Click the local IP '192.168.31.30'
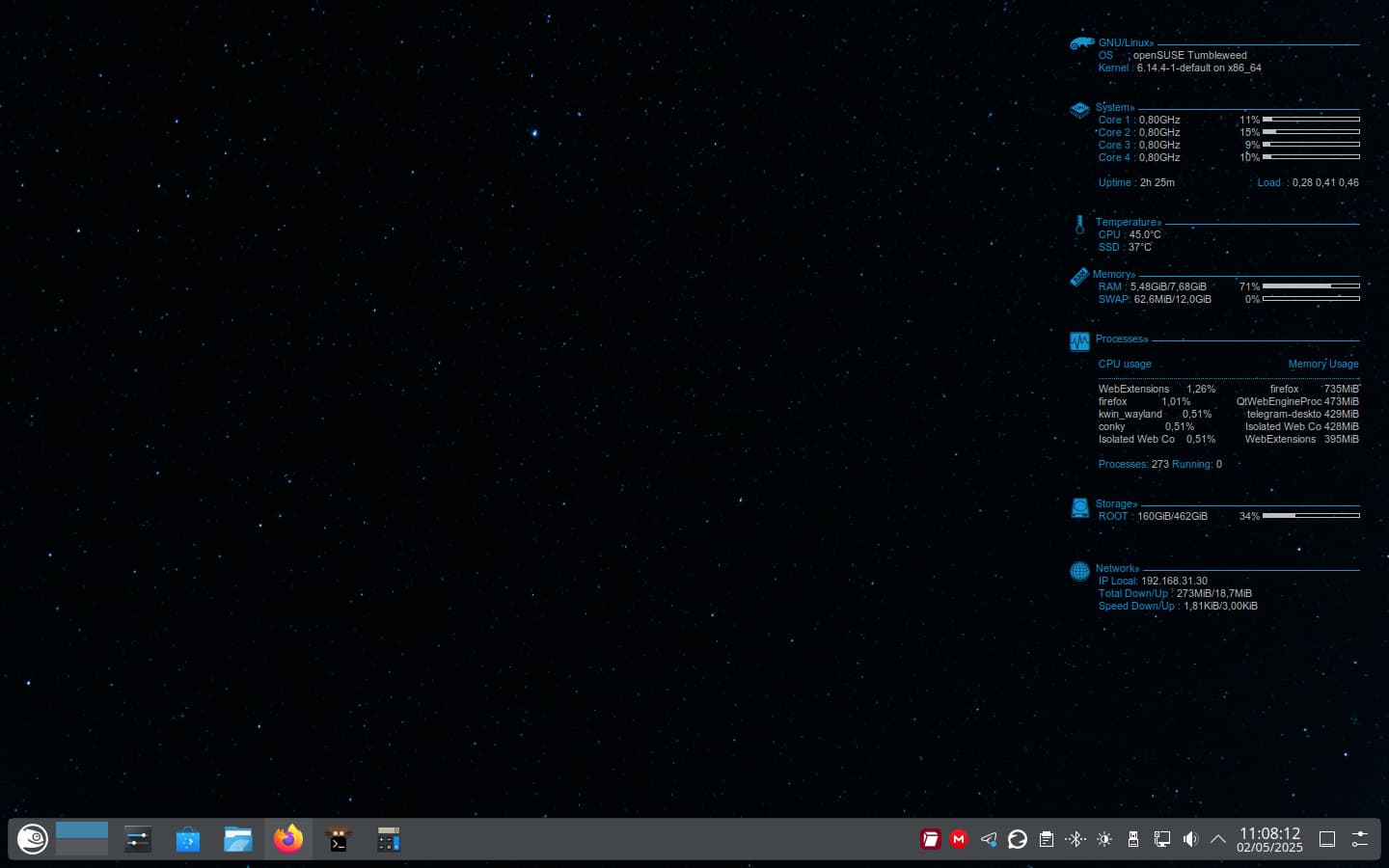Image resolution: width=1389 pixels, height=868 pixels. (1174, 581)
